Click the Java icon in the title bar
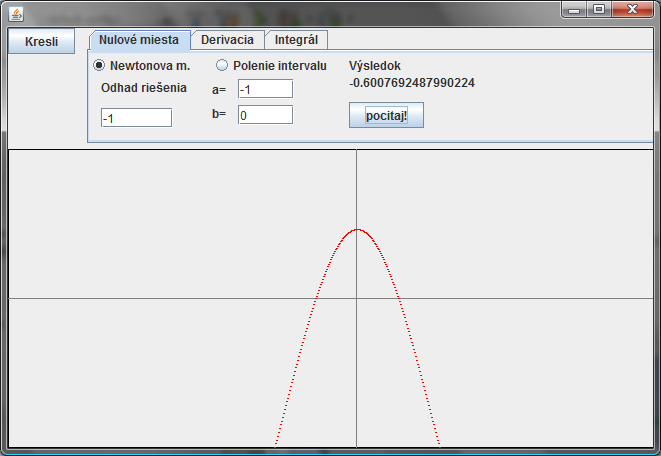This screenshot has height=456, width=661. coord(15,12)
